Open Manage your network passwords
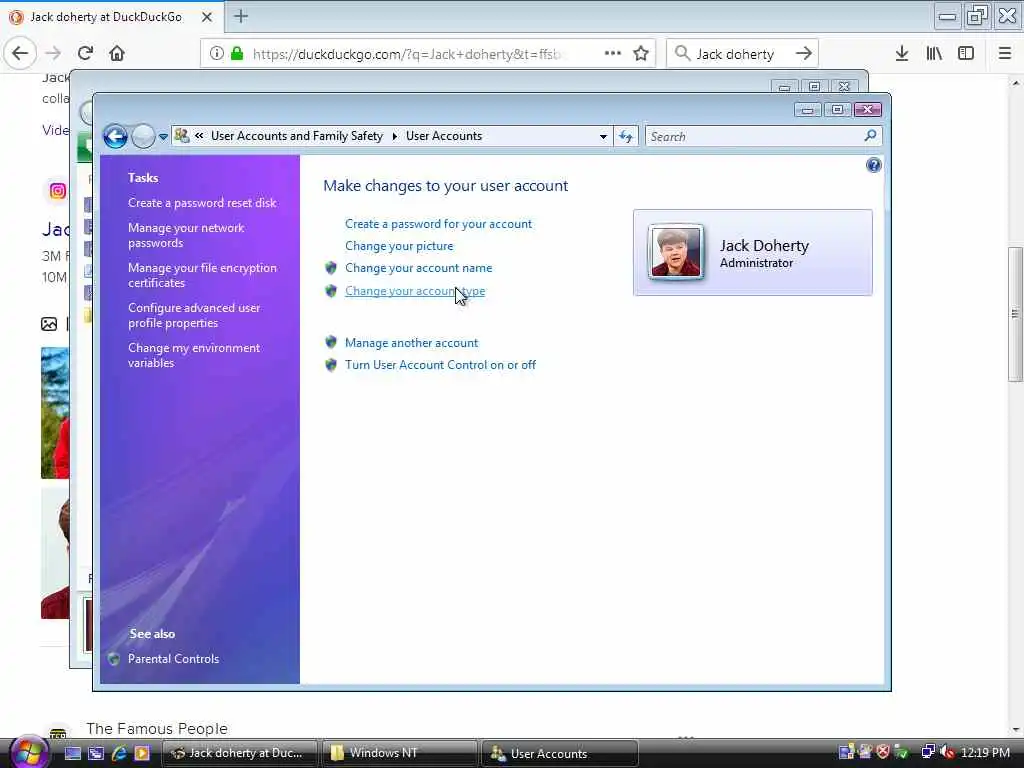The width and height of the screenshot is (1024, 768). pyautogui.click(x=186, y=235)
